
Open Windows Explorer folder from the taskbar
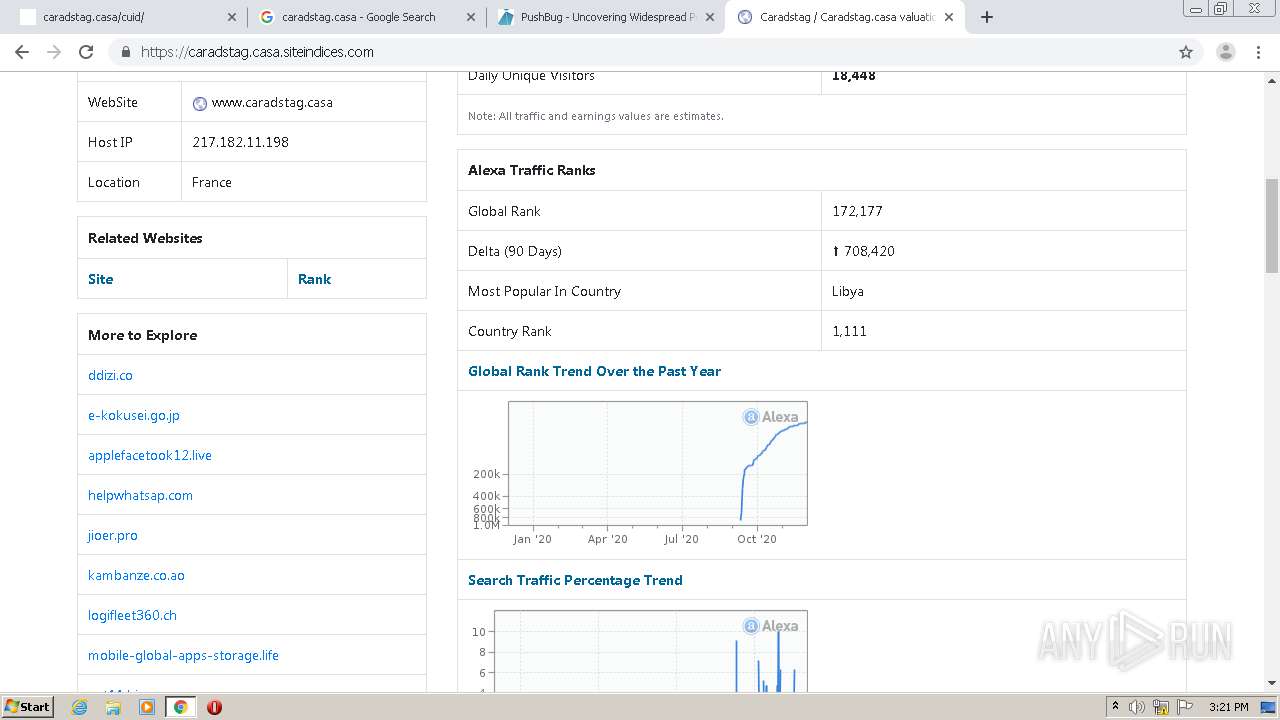[x=113, y=707]
